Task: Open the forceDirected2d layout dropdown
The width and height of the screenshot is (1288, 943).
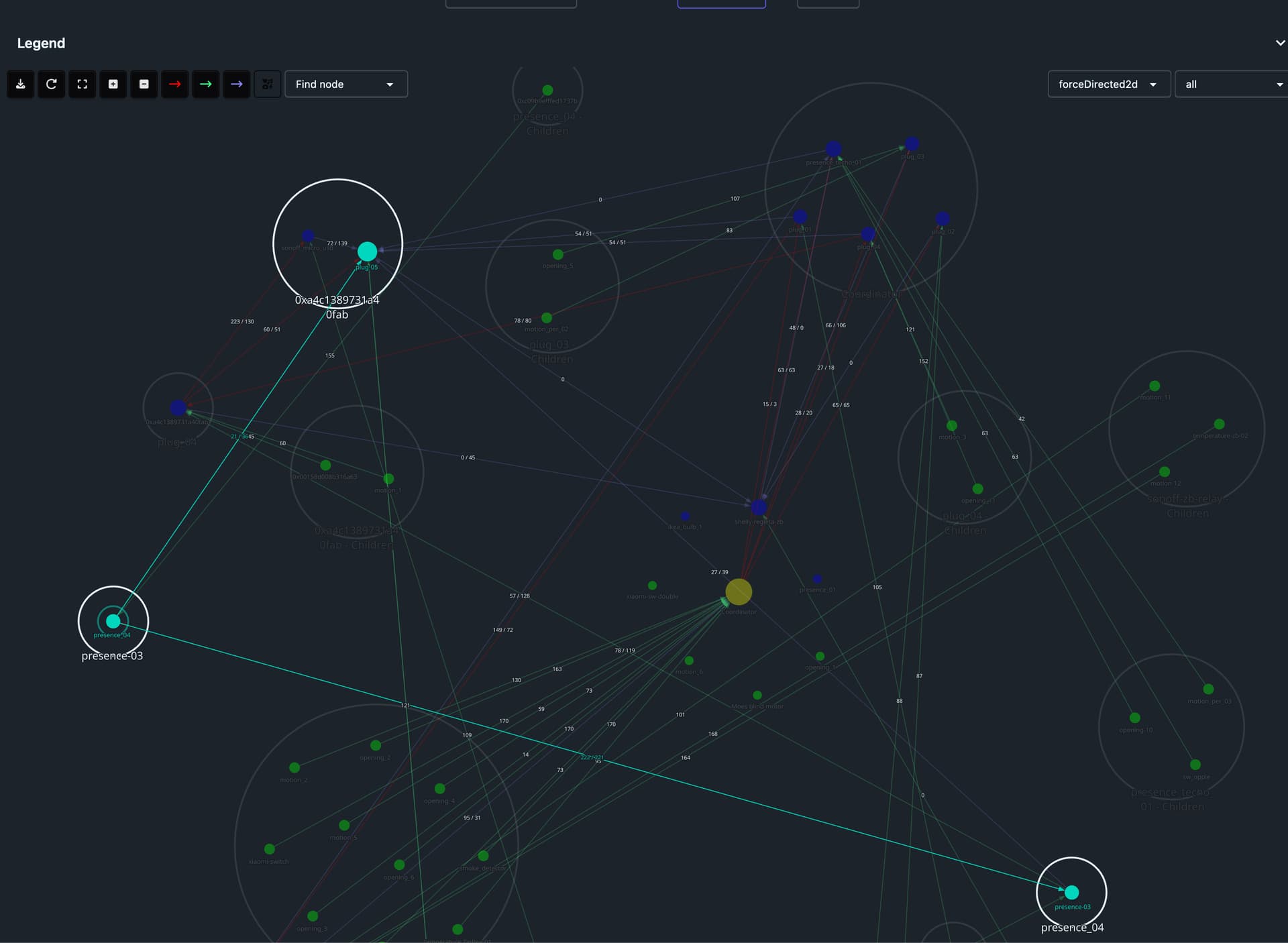Action: pos(1108,84)
